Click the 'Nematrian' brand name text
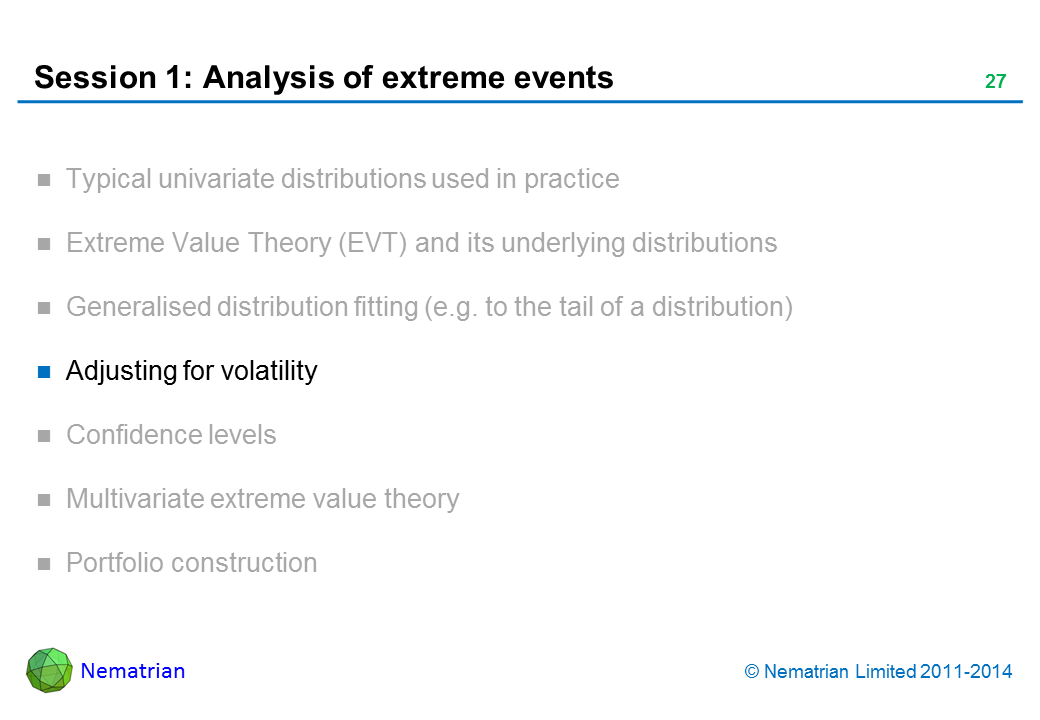Image resolution: width=1040 pixels, height=720 pixels. pyautogui.click(x=133, y=671)
